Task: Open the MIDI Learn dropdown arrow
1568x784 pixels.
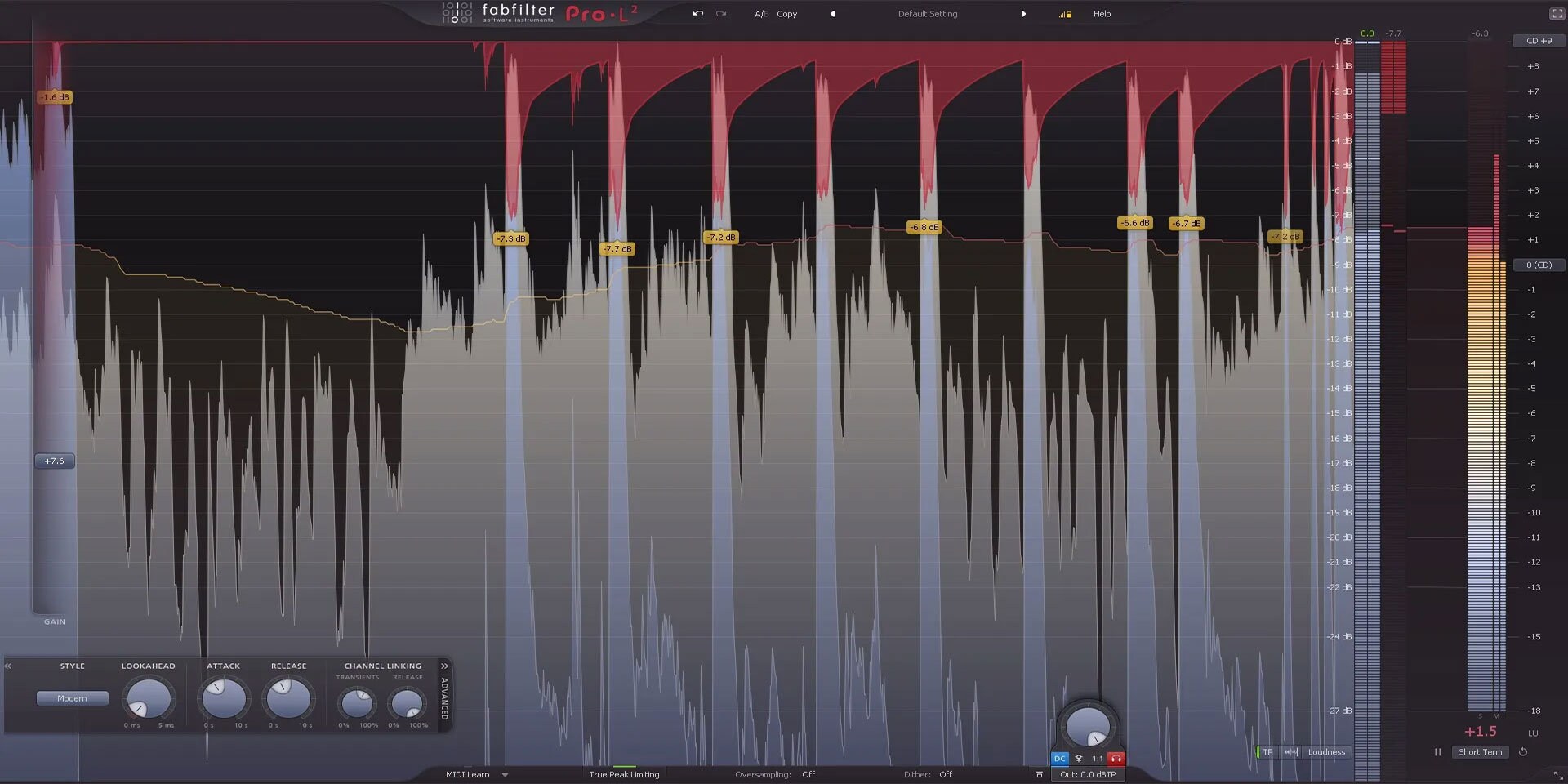Action: point(505,775)
